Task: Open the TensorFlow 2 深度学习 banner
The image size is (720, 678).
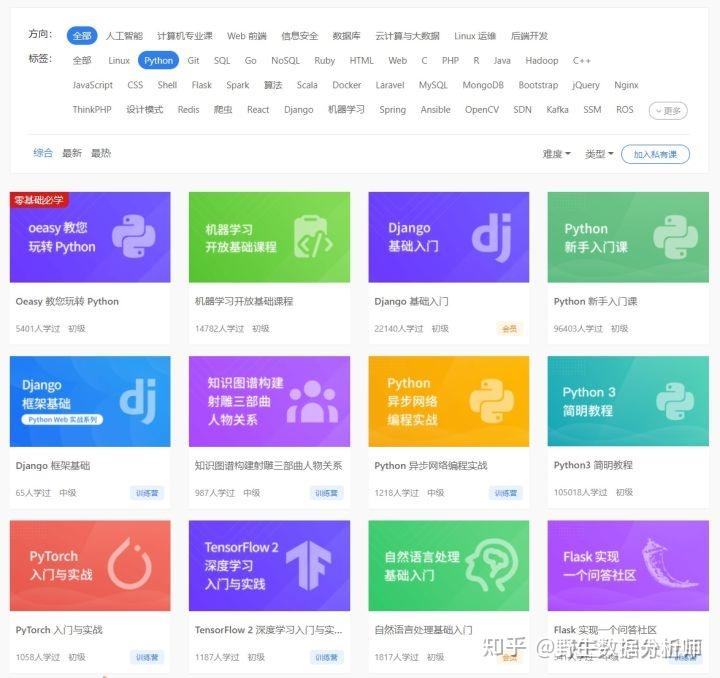Action: point(269,566)
